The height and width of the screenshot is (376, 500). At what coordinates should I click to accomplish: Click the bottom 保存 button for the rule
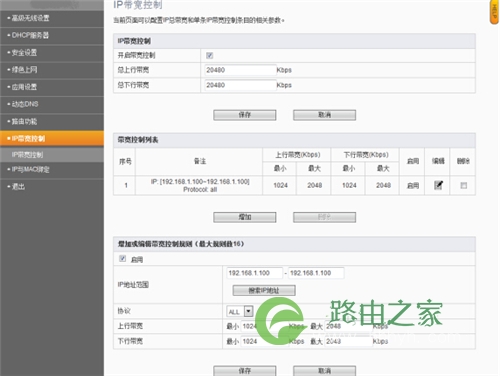(245, 371)
